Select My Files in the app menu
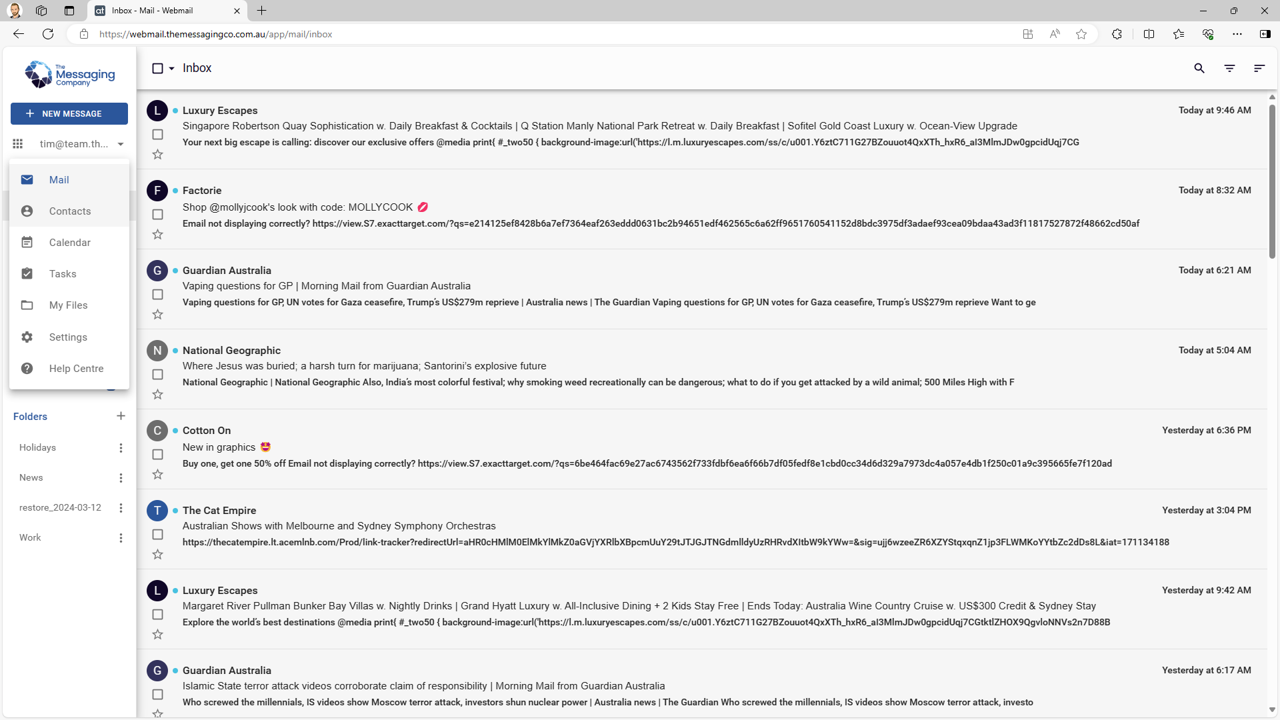This screenshot has height=720, width=1280. [69, 305]
